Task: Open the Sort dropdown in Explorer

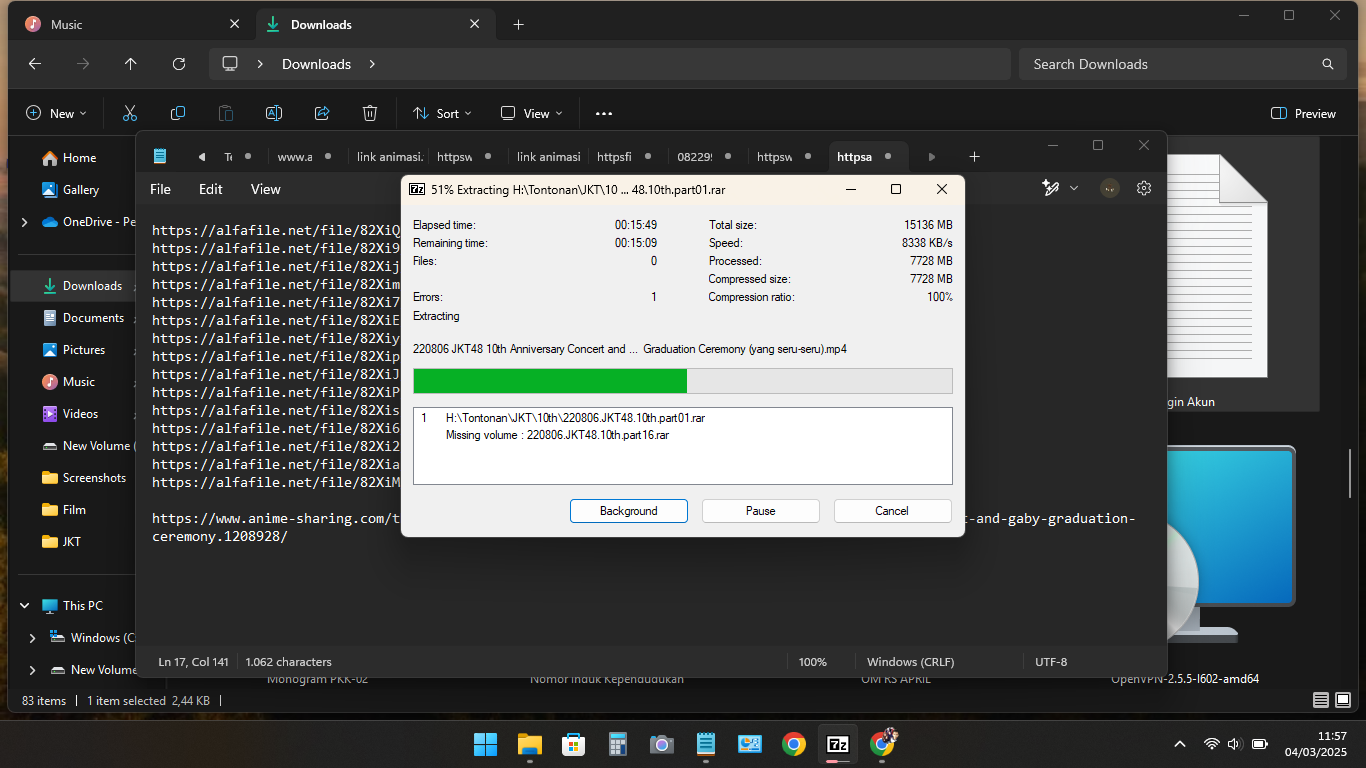Action: click(441, 113)
